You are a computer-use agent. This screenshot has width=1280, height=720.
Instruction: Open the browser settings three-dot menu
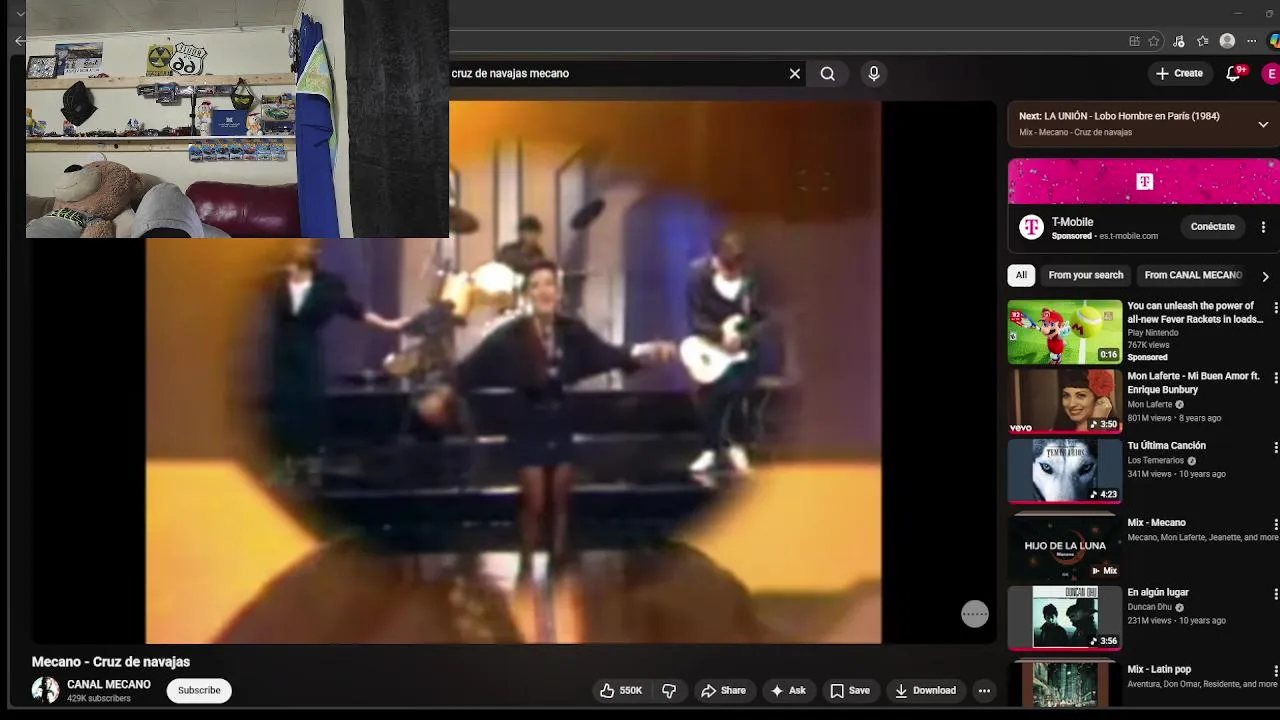pyautogui.click(x=1251, y=41)
